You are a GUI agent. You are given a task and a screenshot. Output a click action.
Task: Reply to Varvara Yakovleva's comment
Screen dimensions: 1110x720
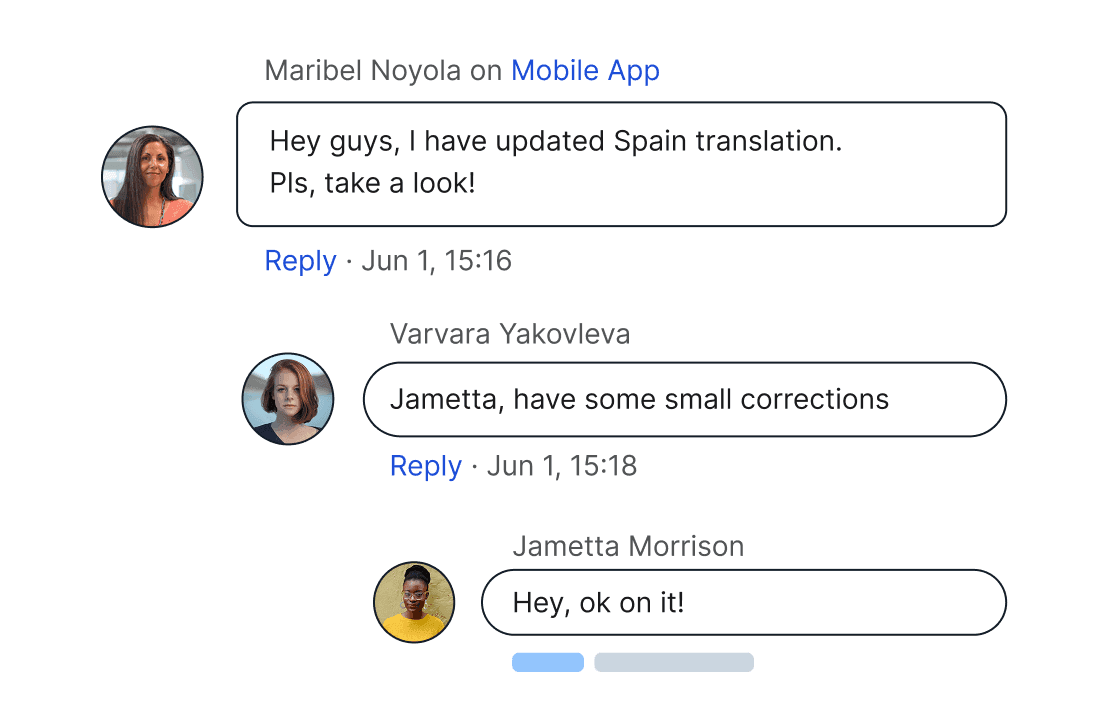click(426, 466)
